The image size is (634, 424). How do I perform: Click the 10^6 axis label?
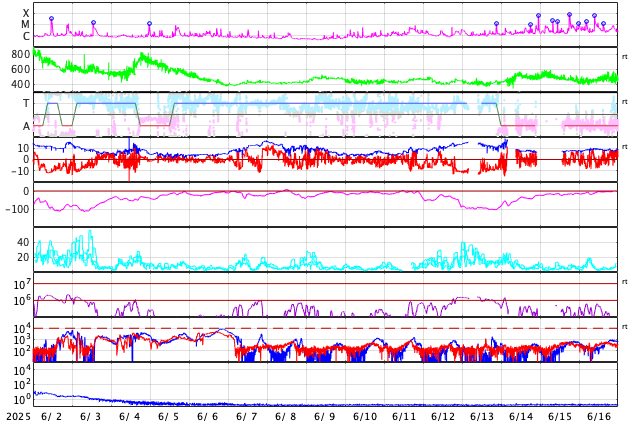click(22, 300)
